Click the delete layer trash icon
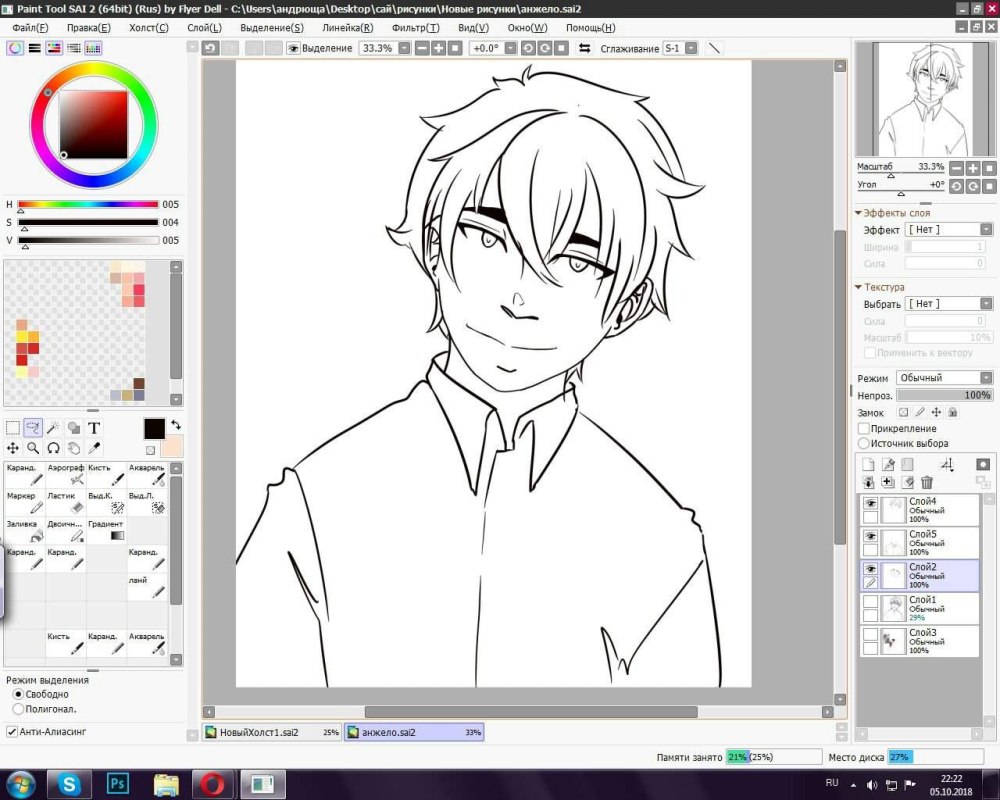 pos(927,482)
